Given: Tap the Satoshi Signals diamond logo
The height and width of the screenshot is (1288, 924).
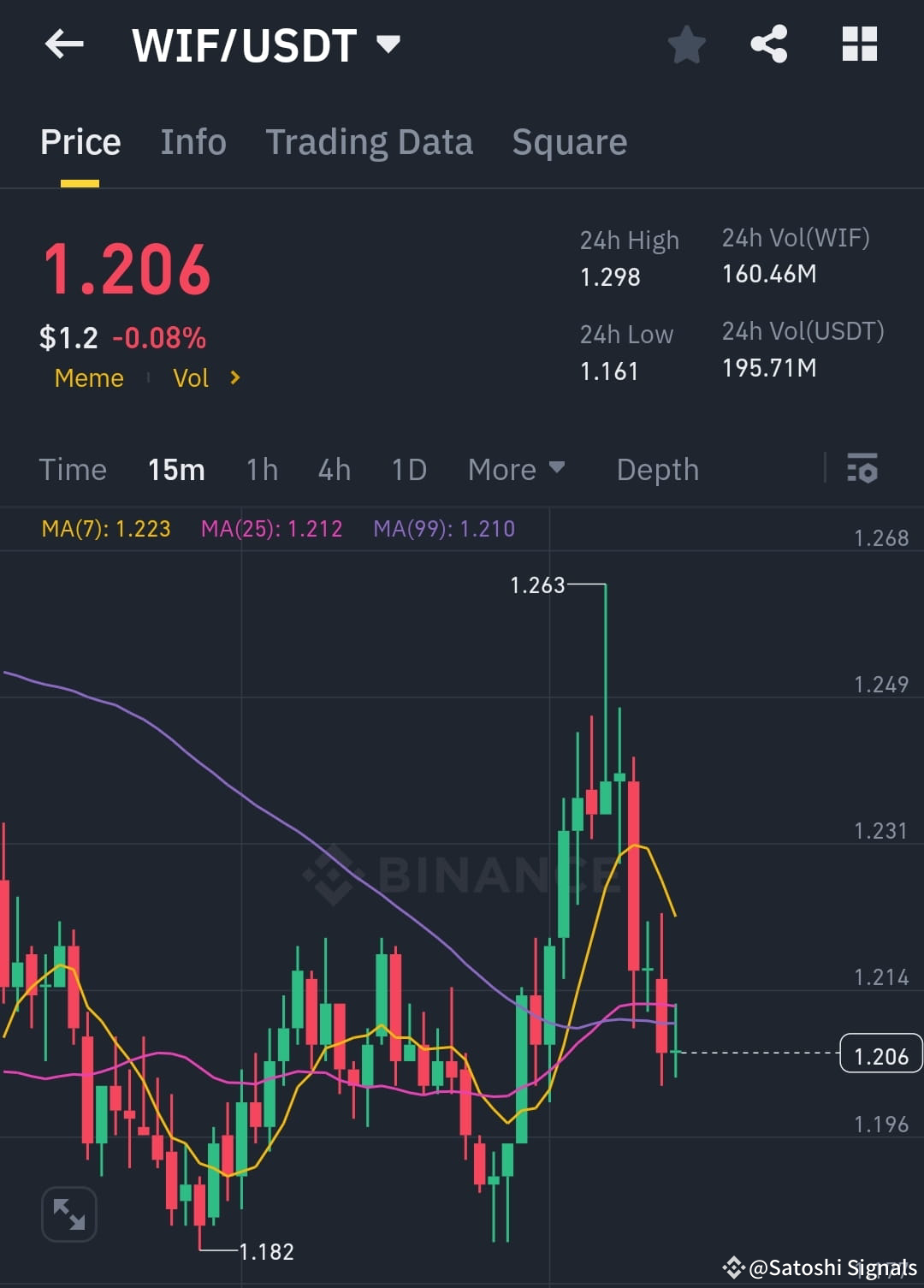Looking at the screenshot, I should 734,1266.
